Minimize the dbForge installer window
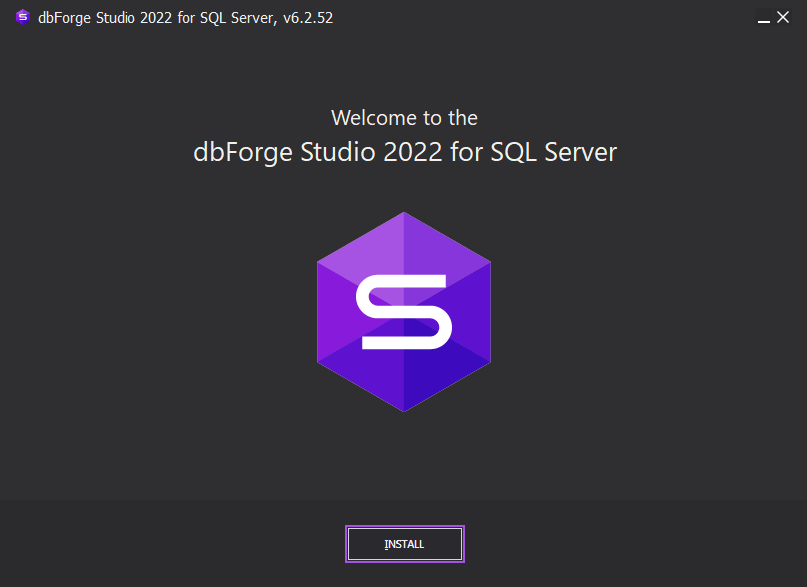This screenshot has height=587, width=807. (764, 18)
